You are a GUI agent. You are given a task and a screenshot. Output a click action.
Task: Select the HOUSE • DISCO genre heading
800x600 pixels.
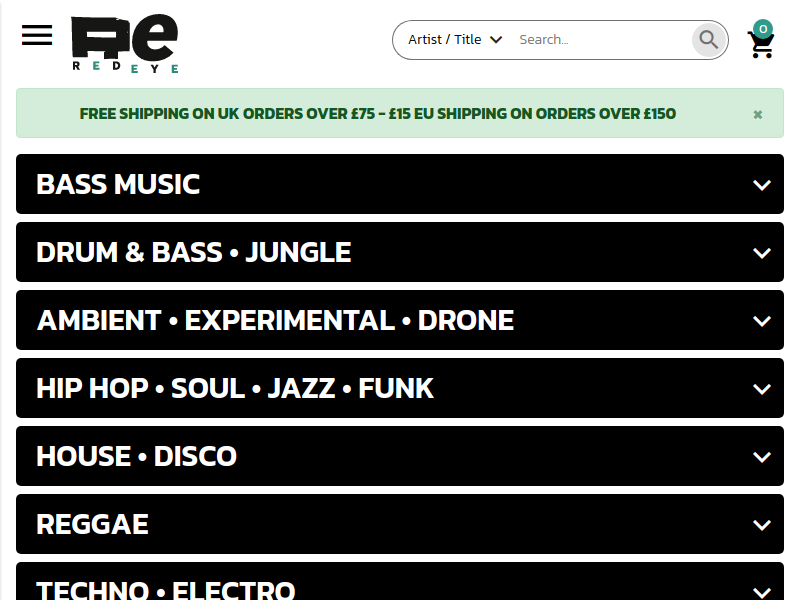pos(137,456)
